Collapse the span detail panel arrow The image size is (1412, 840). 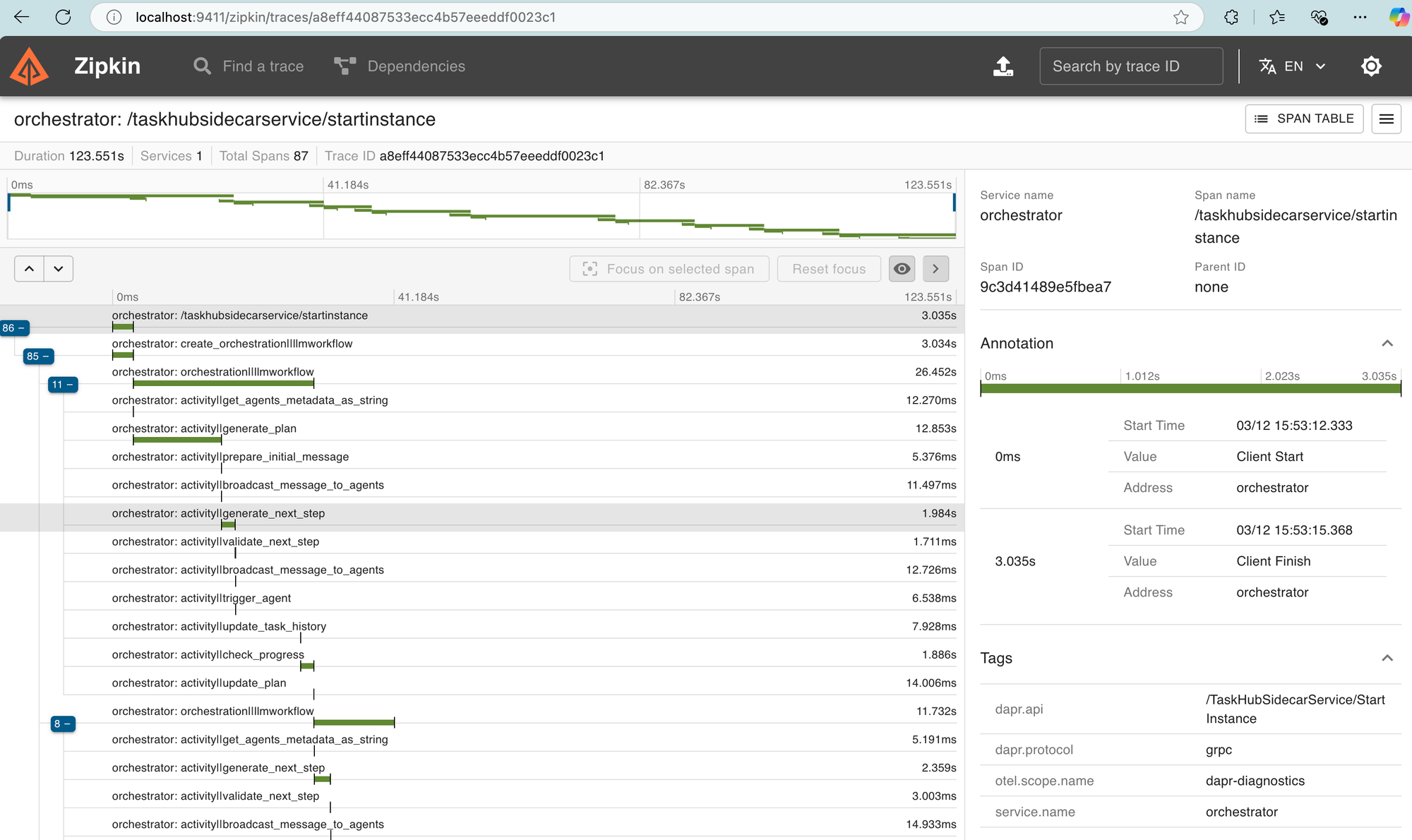click(x=935, y=269)
